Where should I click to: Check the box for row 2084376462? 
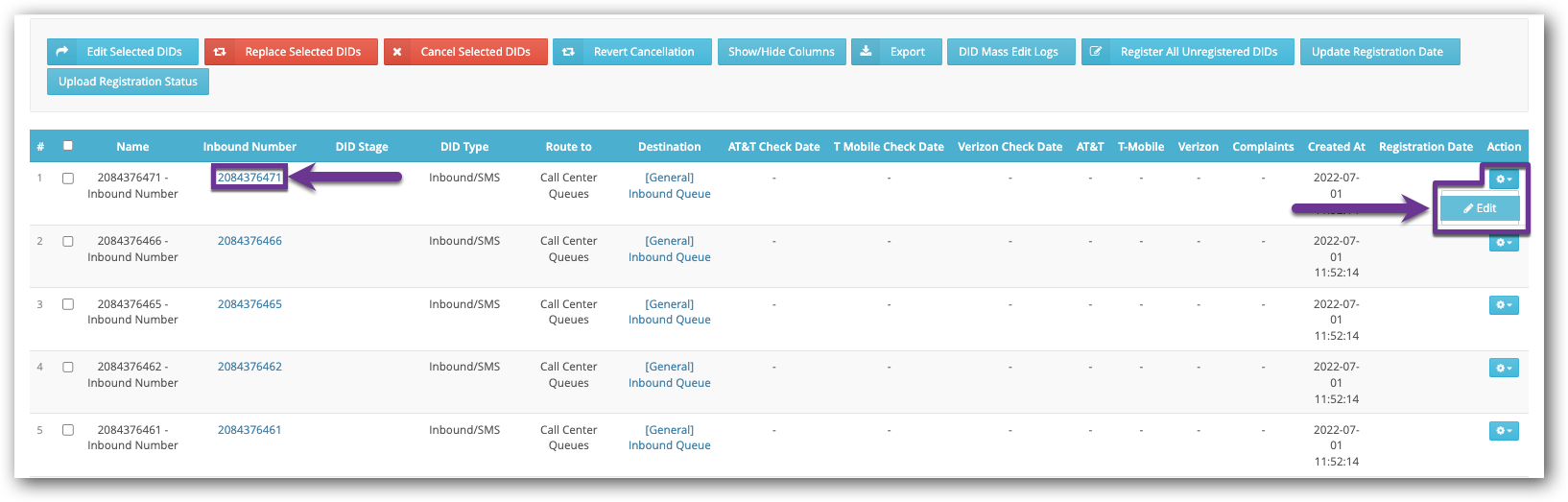pos(68,368)
